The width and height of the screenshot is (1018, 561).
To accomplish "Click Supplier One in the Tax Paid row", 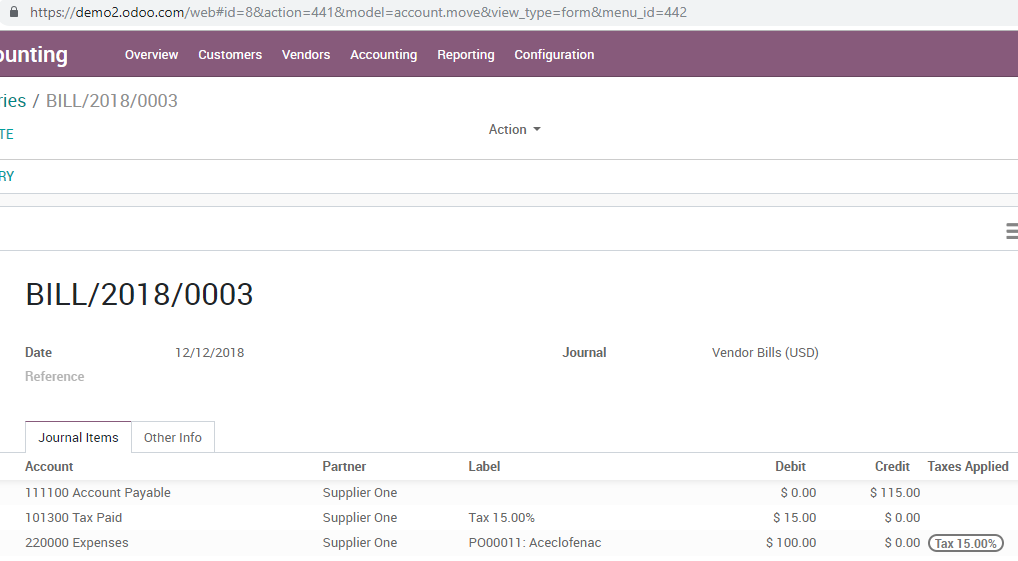I will point(360,517).
